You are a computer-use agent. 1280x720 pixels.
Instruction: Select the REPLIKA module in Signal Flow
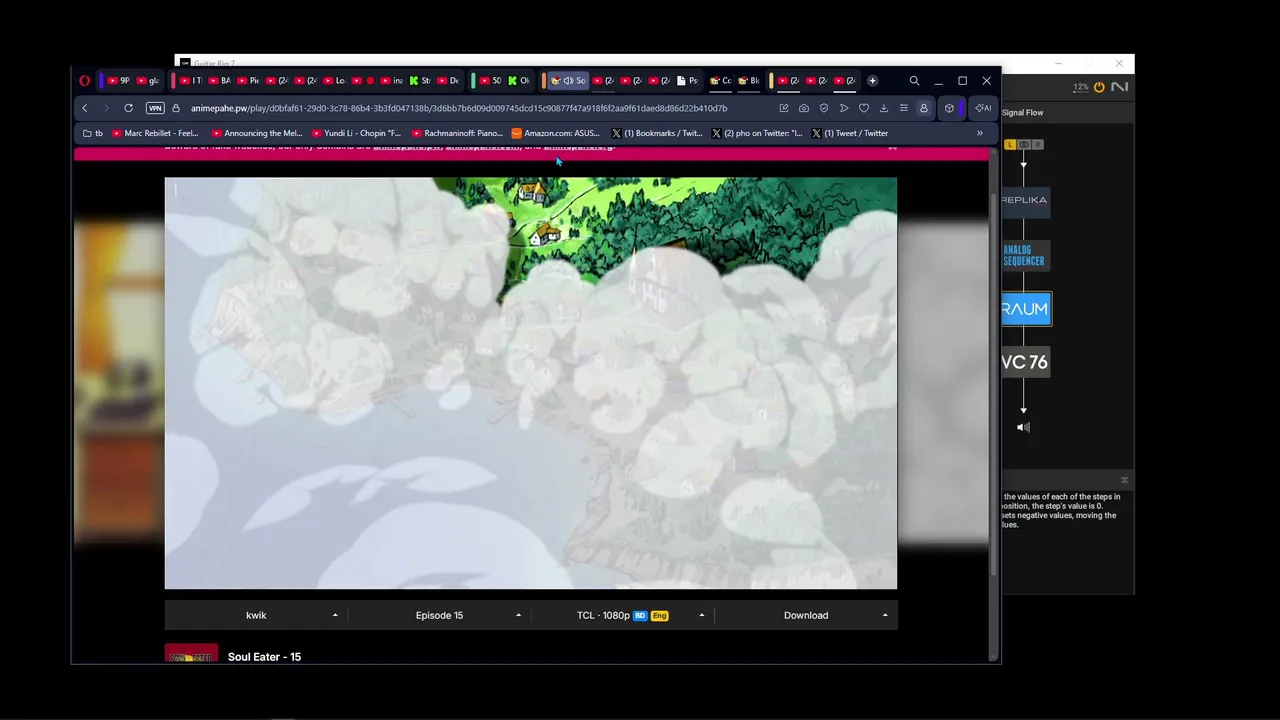tap(1024, 200)
